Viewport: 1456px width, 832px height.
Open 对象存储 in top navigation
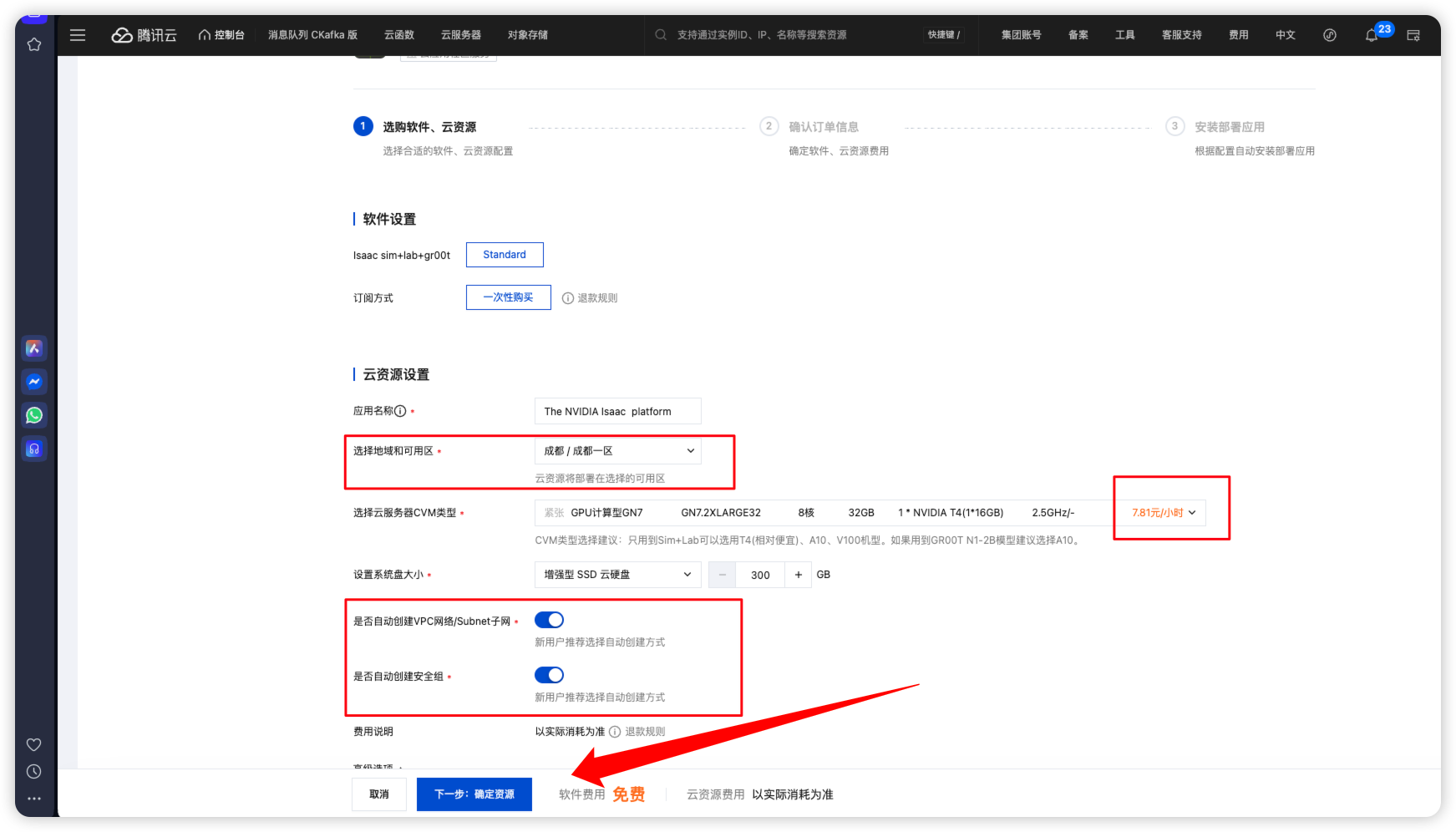[x=528, y=35]
